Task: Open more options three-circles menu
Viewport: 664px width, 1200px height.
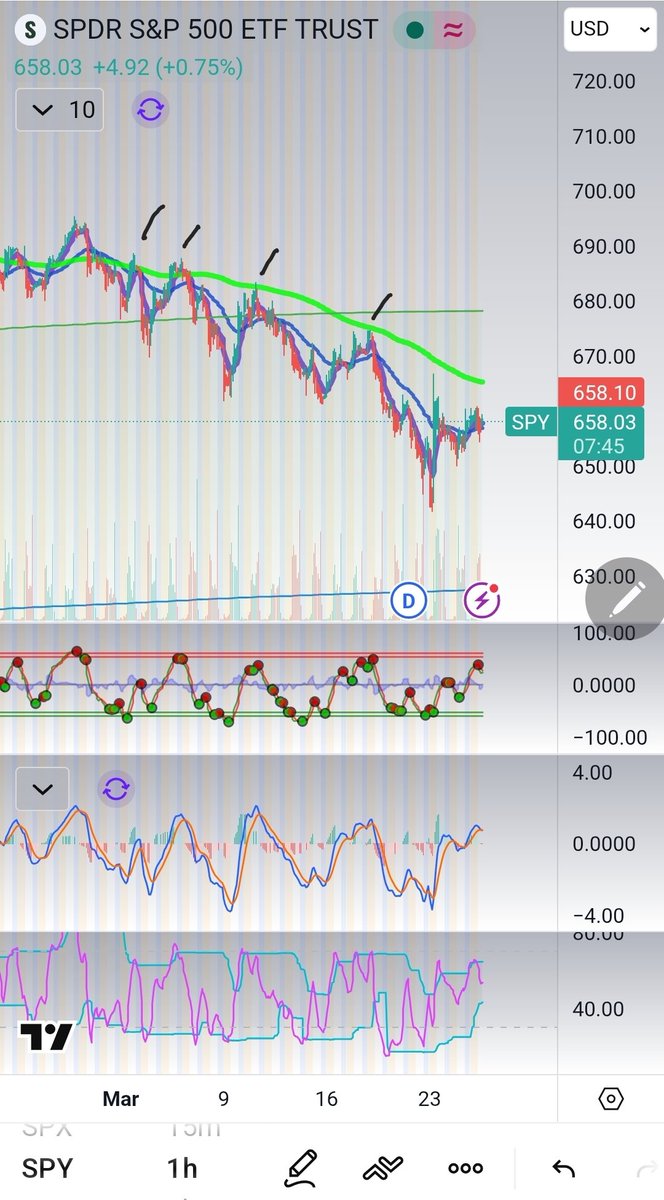Action: 465,1168
